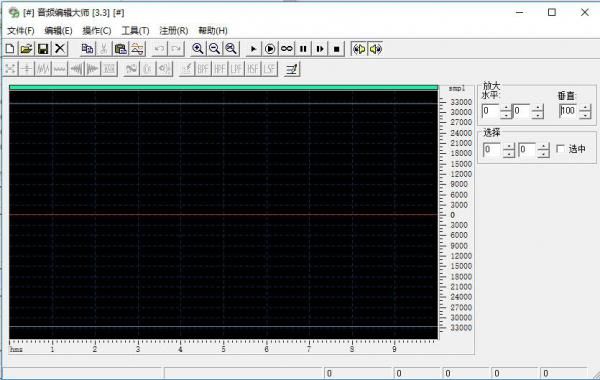Click the 垂直 zoom field showing 100
The height and width of the screenshot is (380, 600).
(568, 111)
